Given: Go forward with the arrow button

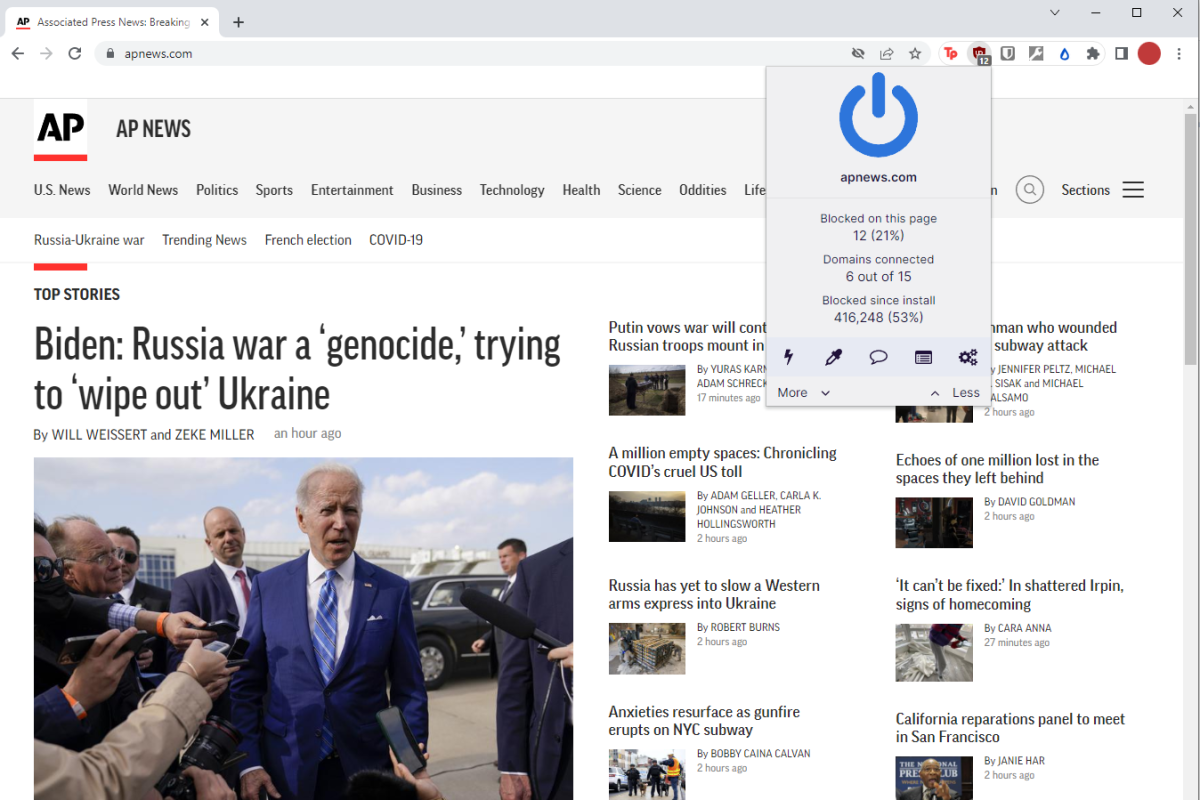Looking at the screenshot, I should tap(46, 54).
